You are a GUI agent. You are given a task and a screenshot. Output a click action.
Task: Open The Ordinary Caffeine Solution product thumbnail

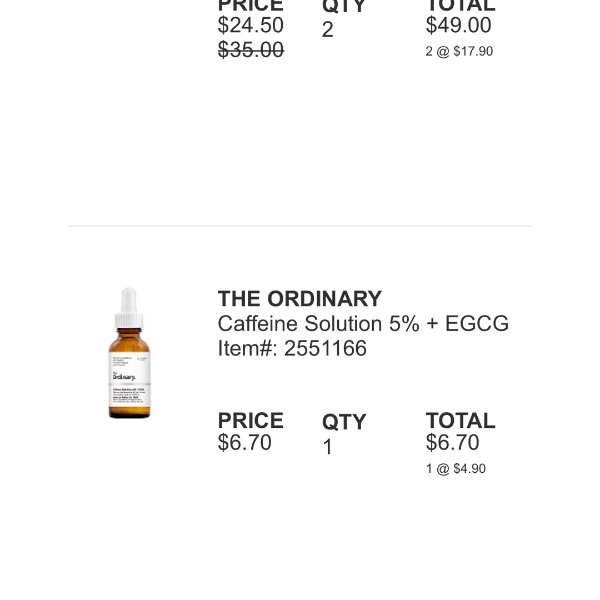pos(129,353)
